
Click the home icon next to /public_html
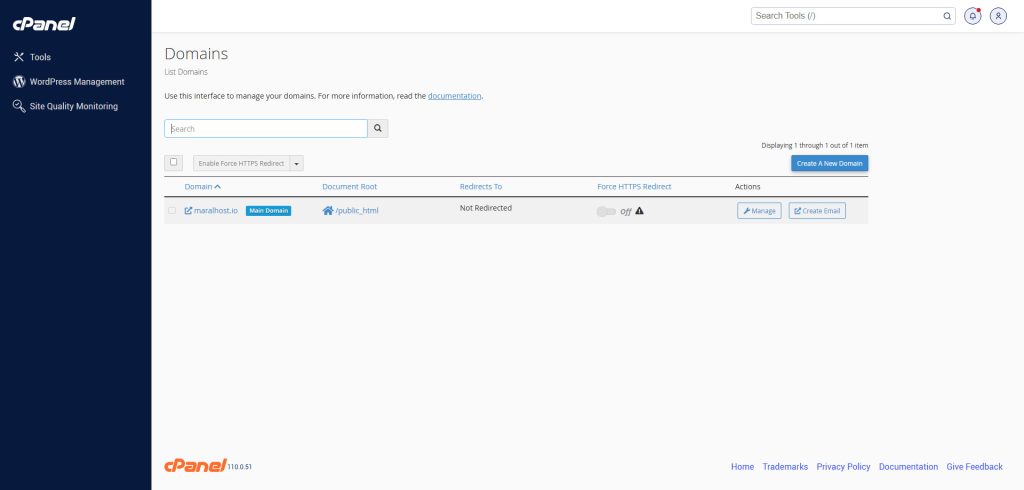327,211
